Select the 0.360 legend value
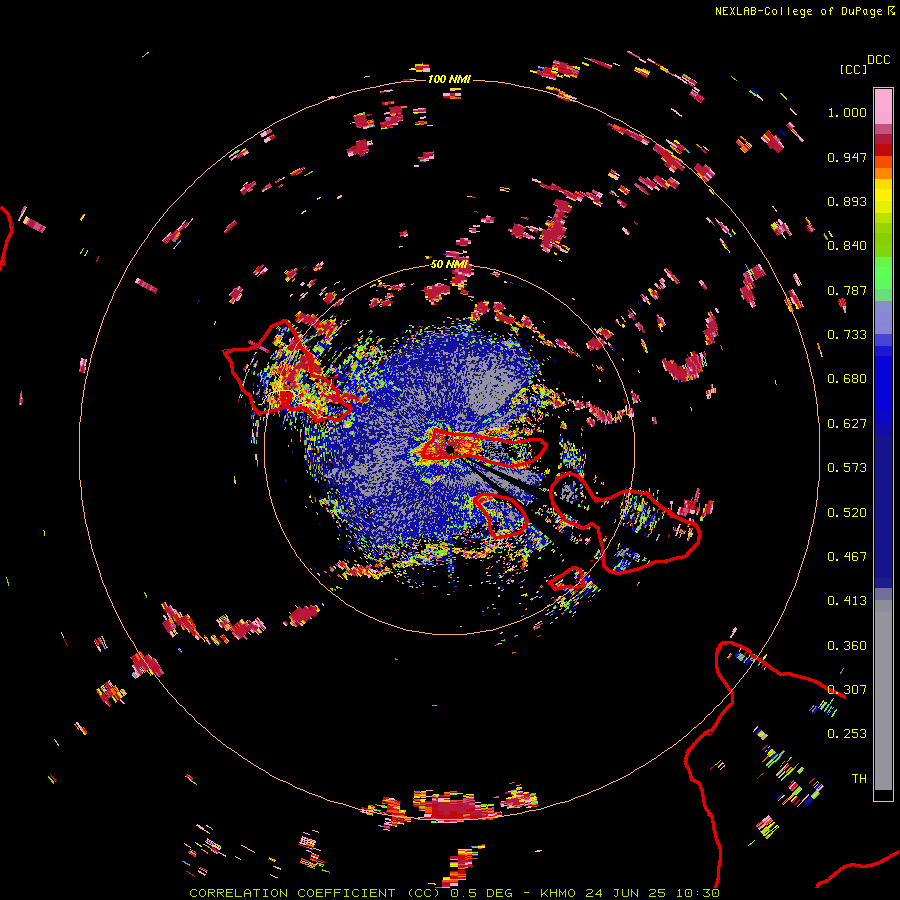 pos(847,646)
